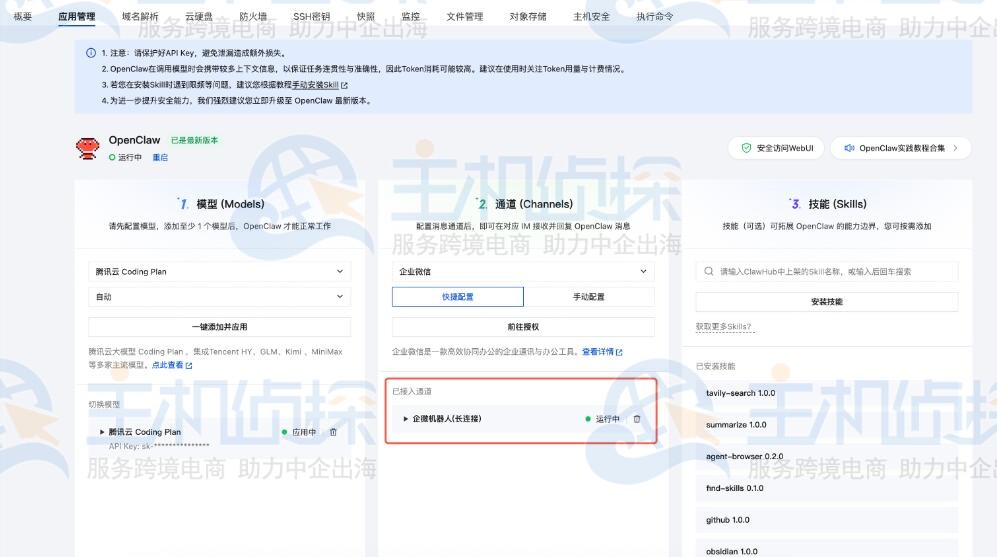Expand the 企微机器人(长连接) channel row
997x557 pixels.
pos(406,418)
